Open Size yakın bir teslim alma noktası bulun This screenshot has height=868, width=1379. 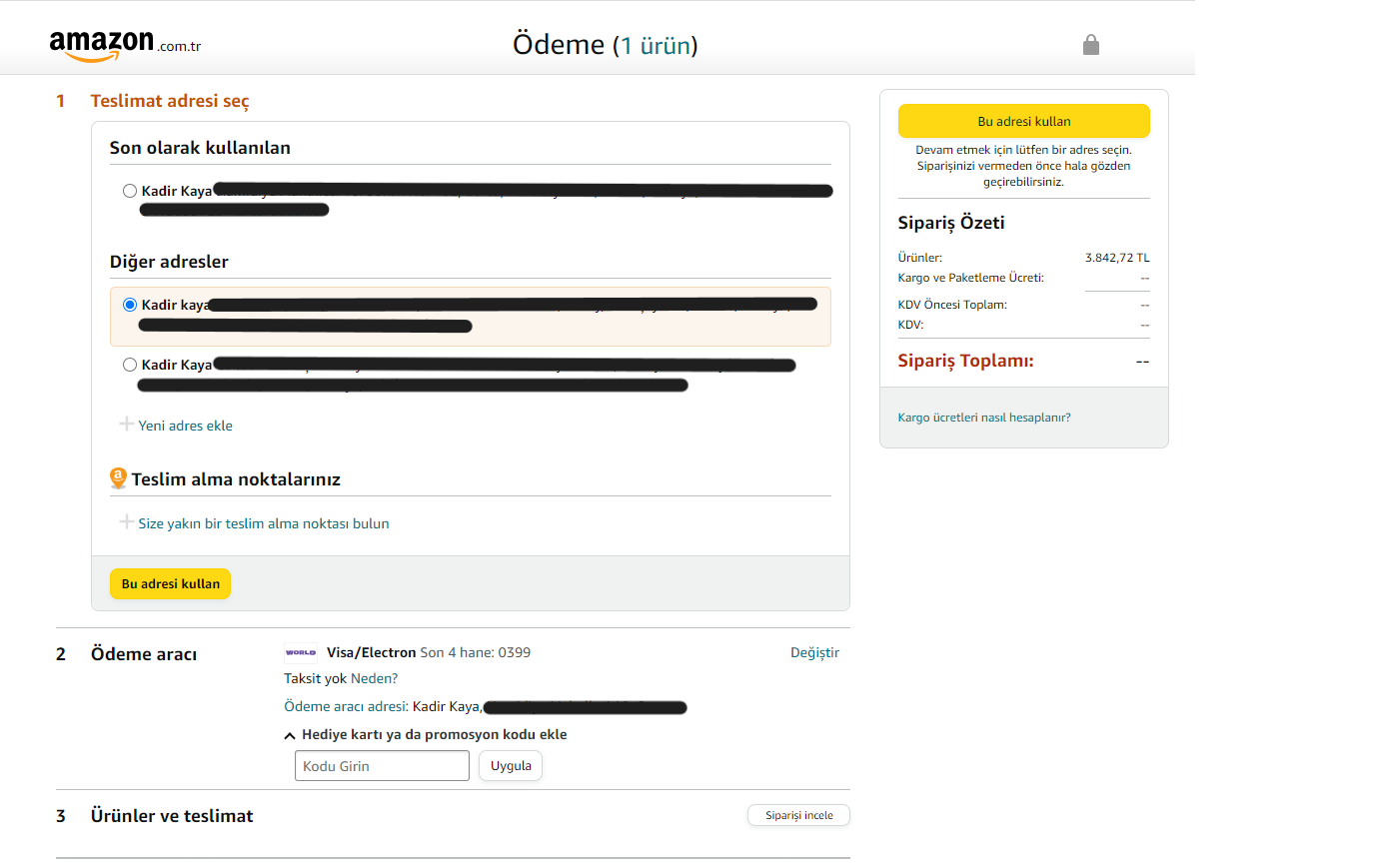pos(264,523)
